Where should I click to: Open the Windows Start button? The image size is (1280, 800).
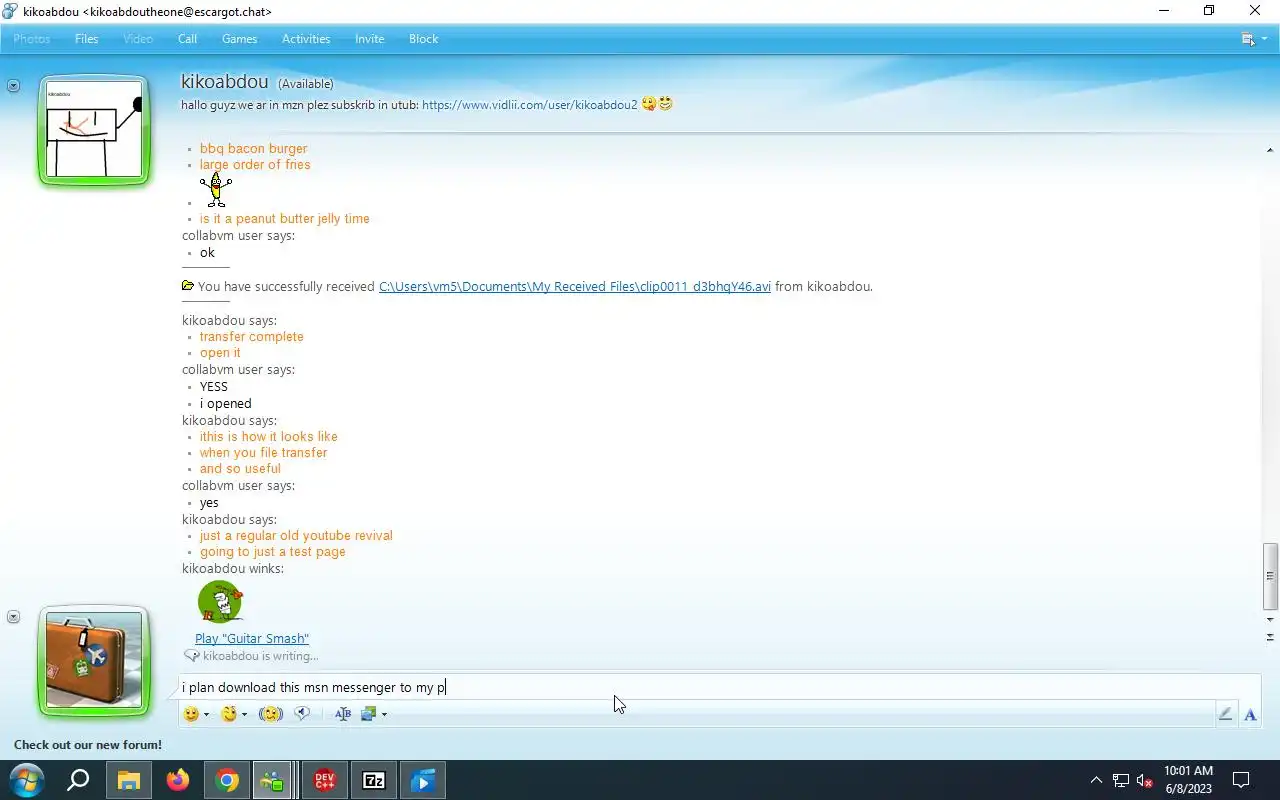(27, 780)
